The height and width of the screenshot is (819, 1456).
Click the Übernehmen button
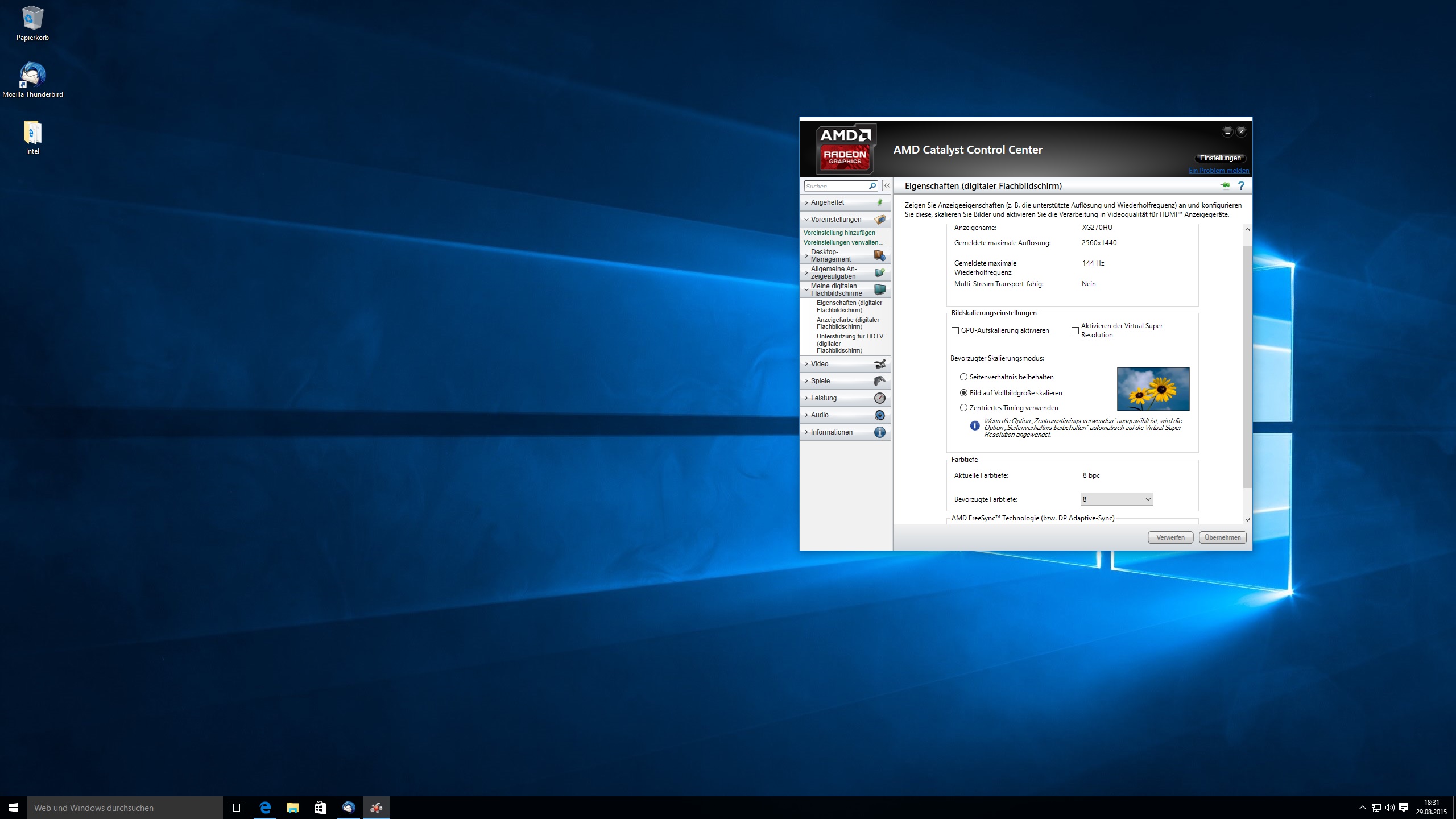(1222, 537)
